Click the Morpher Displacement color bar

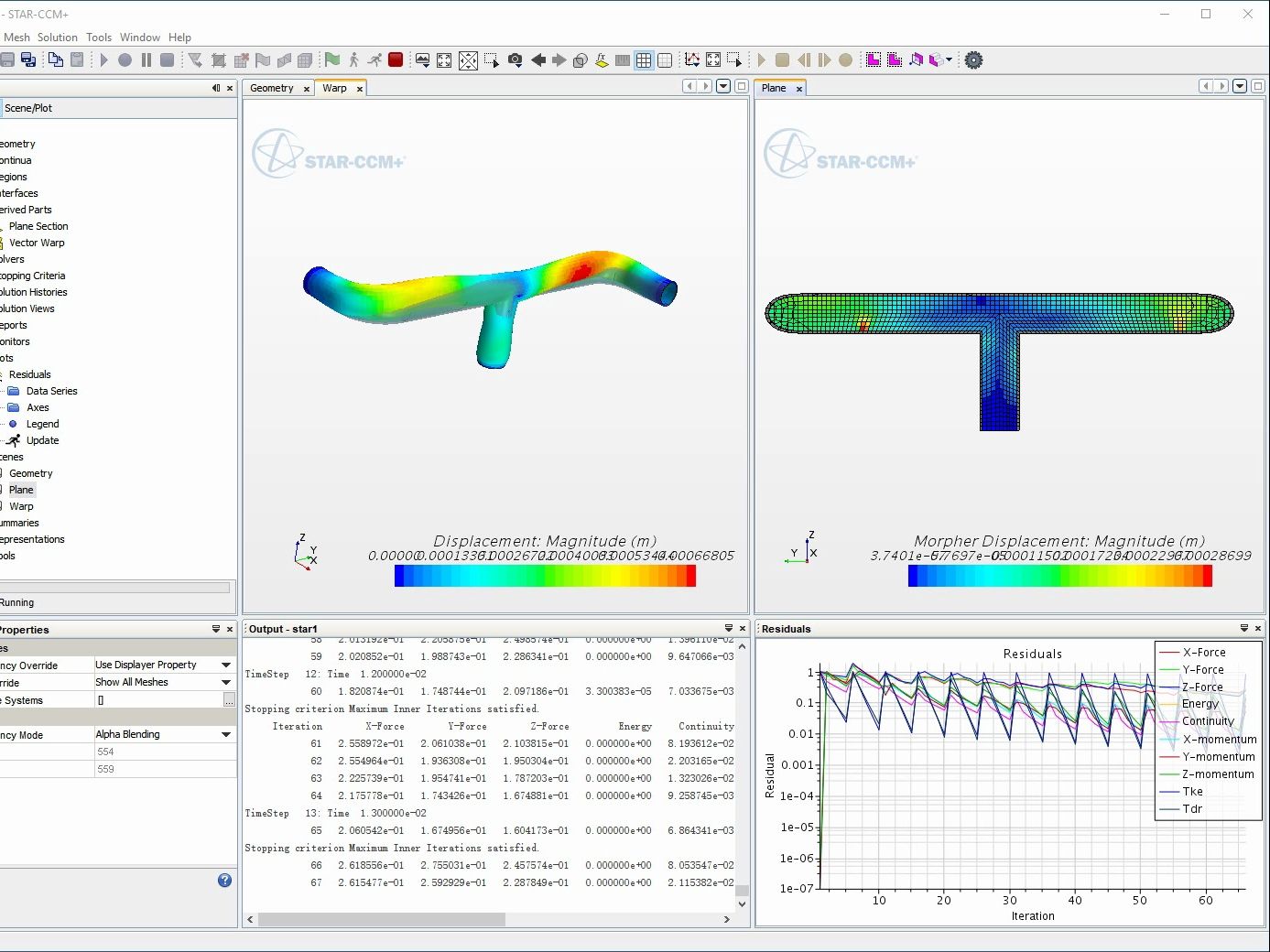pos(1060,576)
